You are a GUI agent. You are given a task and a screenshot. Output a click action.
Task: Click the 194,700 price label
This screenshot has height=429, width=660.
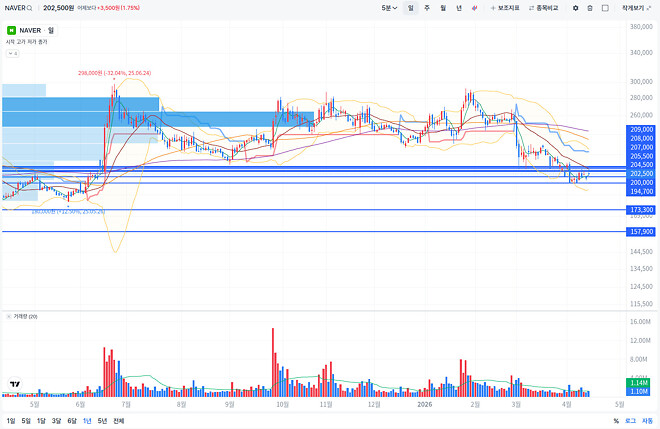pyautogui.click(x=641, y=192)
